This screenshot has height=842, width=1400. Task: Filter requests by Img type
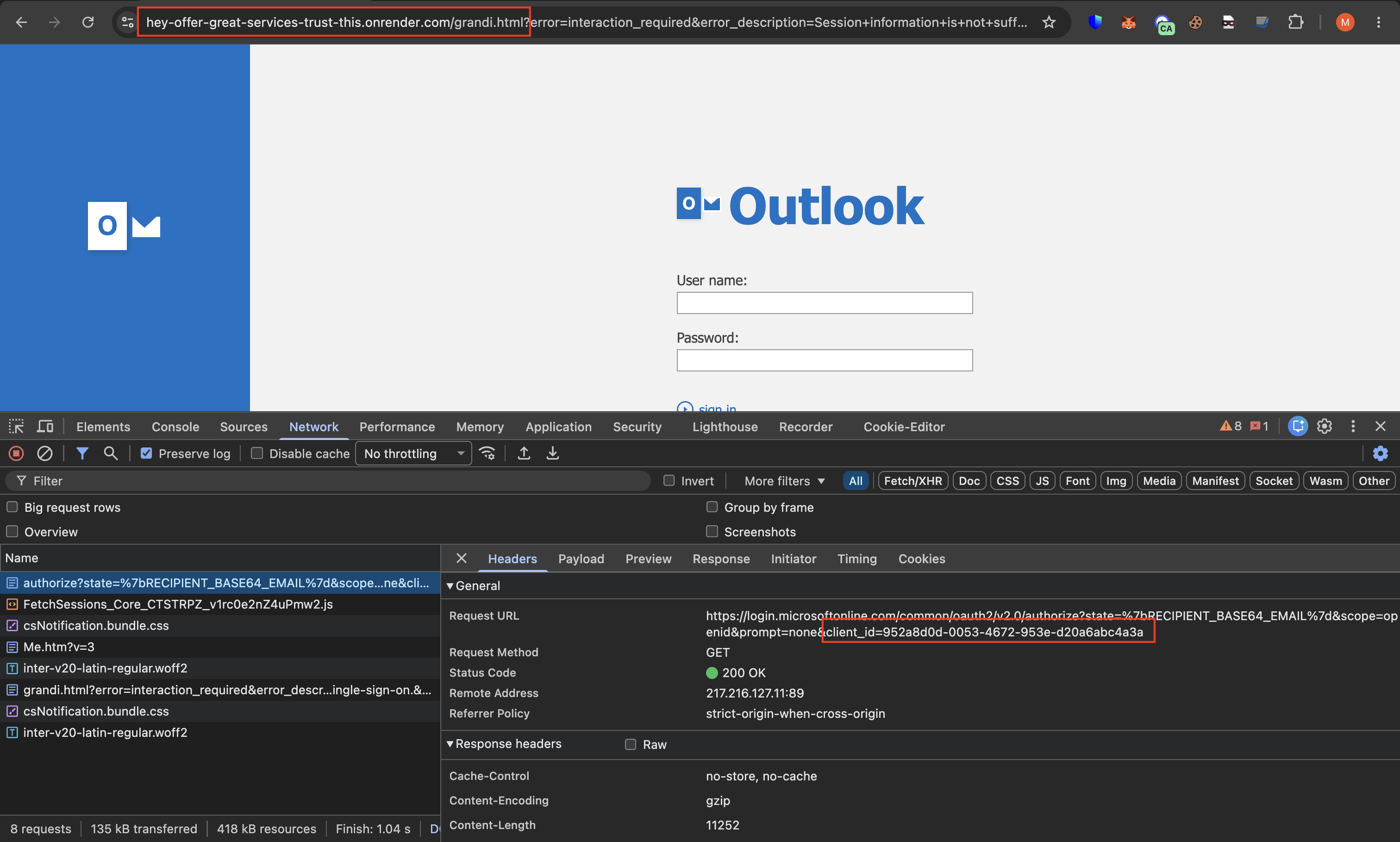pos(1116,481)
